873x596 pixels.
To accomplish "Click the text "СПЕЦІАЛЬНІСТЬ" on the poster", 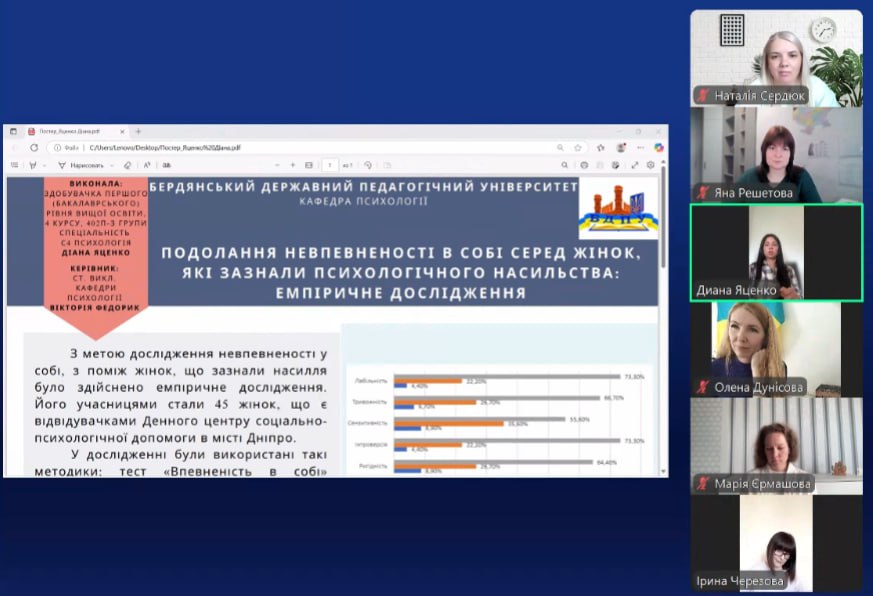I will click(95, 233).
